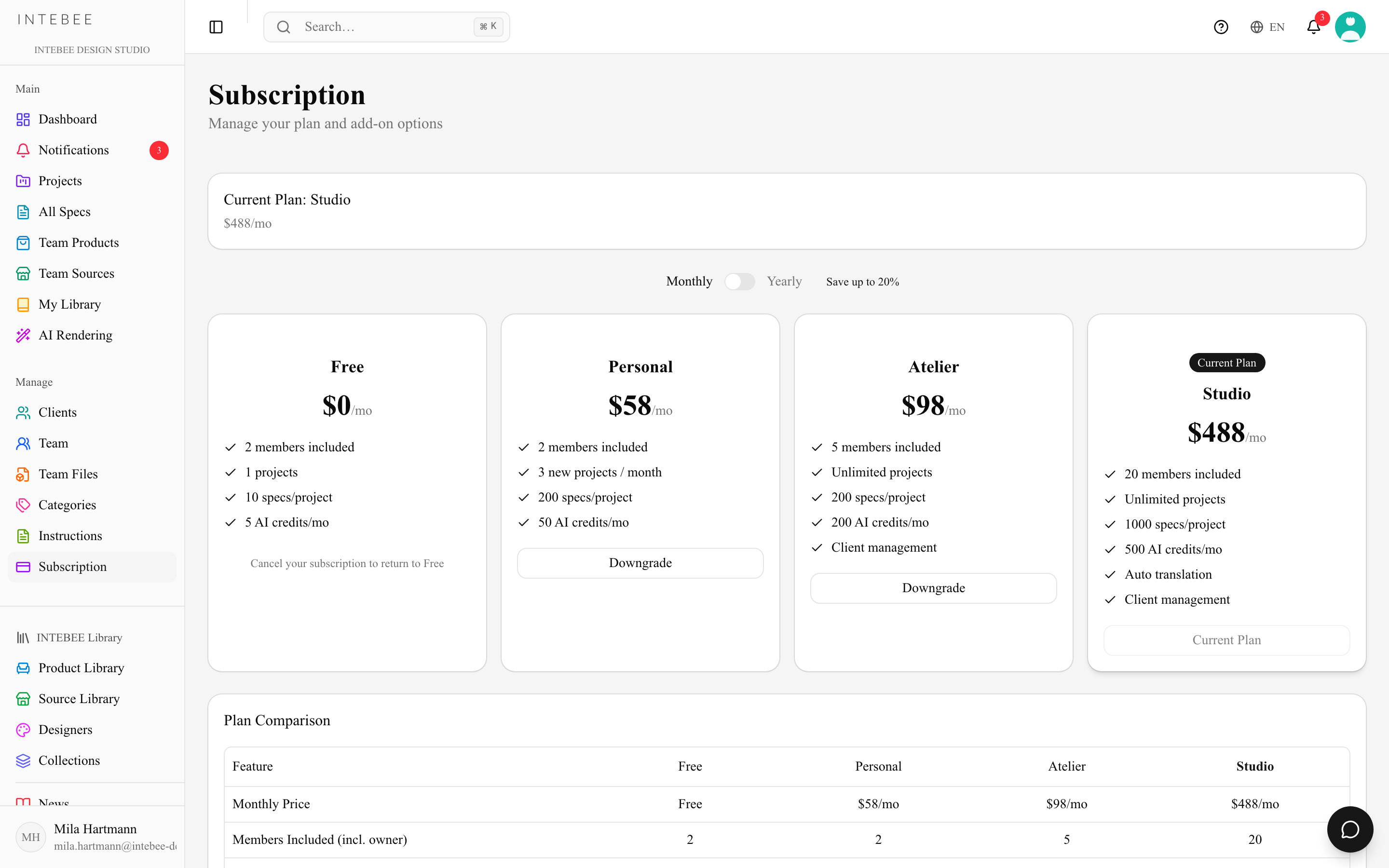Go to Instructions page
Image resolution: width=1389 pixels, height=868 pixels.
92,536
